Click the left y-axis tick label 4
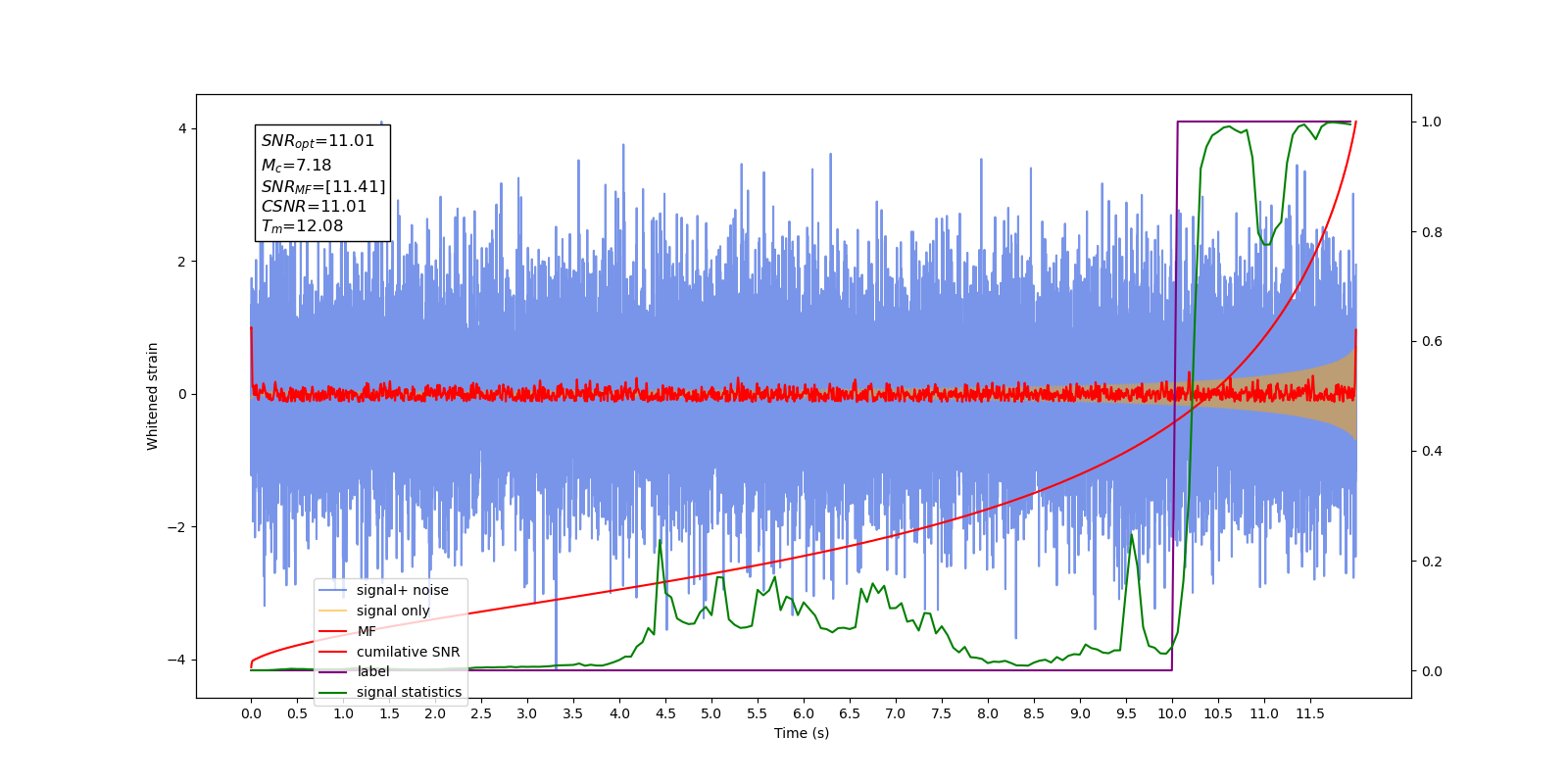This screenshot has width=1568, height=784. [x=182, y=129]
